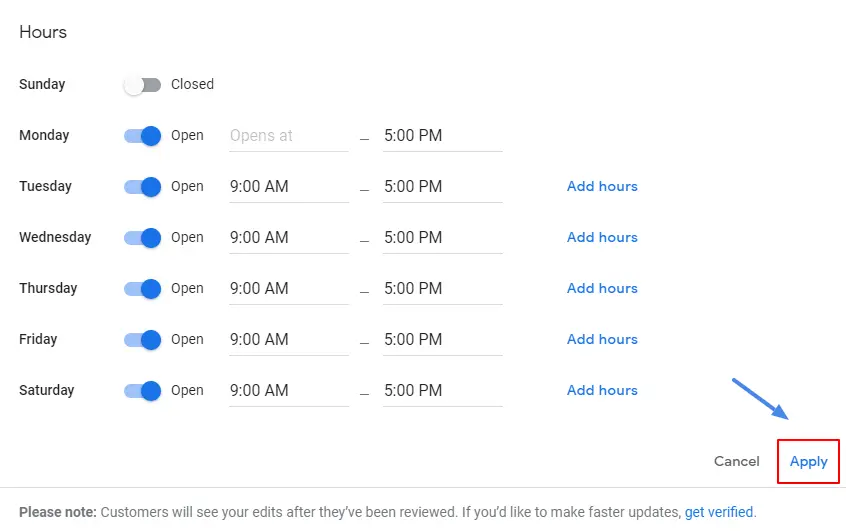The width and height of the screenshot is (846, 531).
Task: Switch off Thursday open toggle
Action: (x=142, y=289)
